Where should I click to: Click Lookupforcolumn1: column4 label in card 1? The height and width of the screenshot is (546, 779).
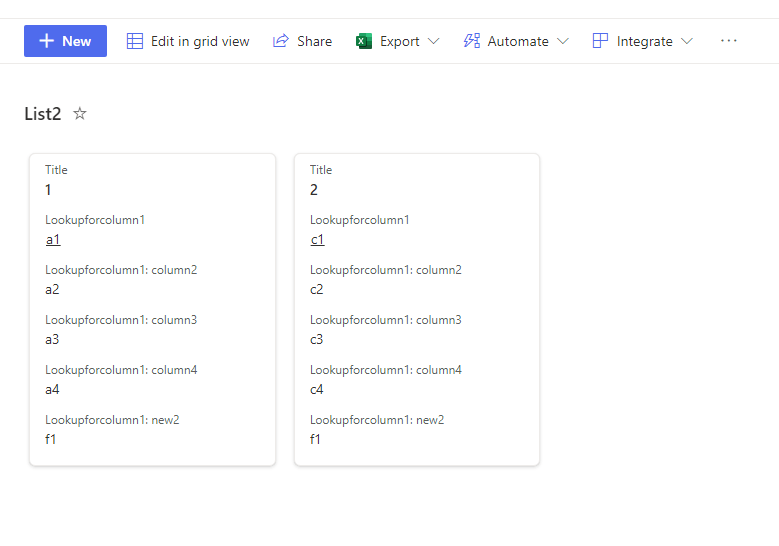[x=121, y=370]
